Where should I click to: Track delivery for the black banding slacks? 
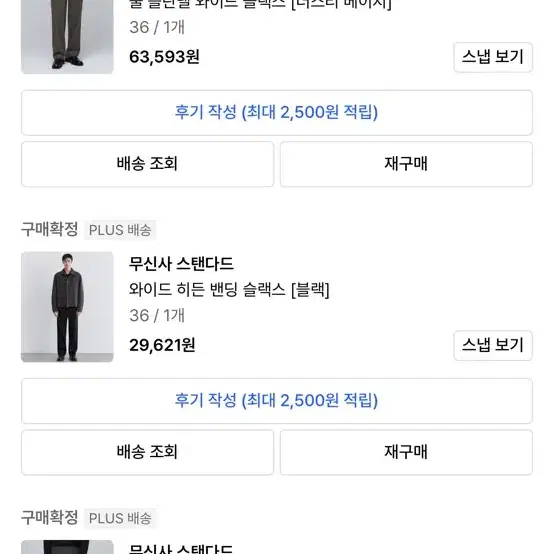pyautogui.click(x=147, y=453)
